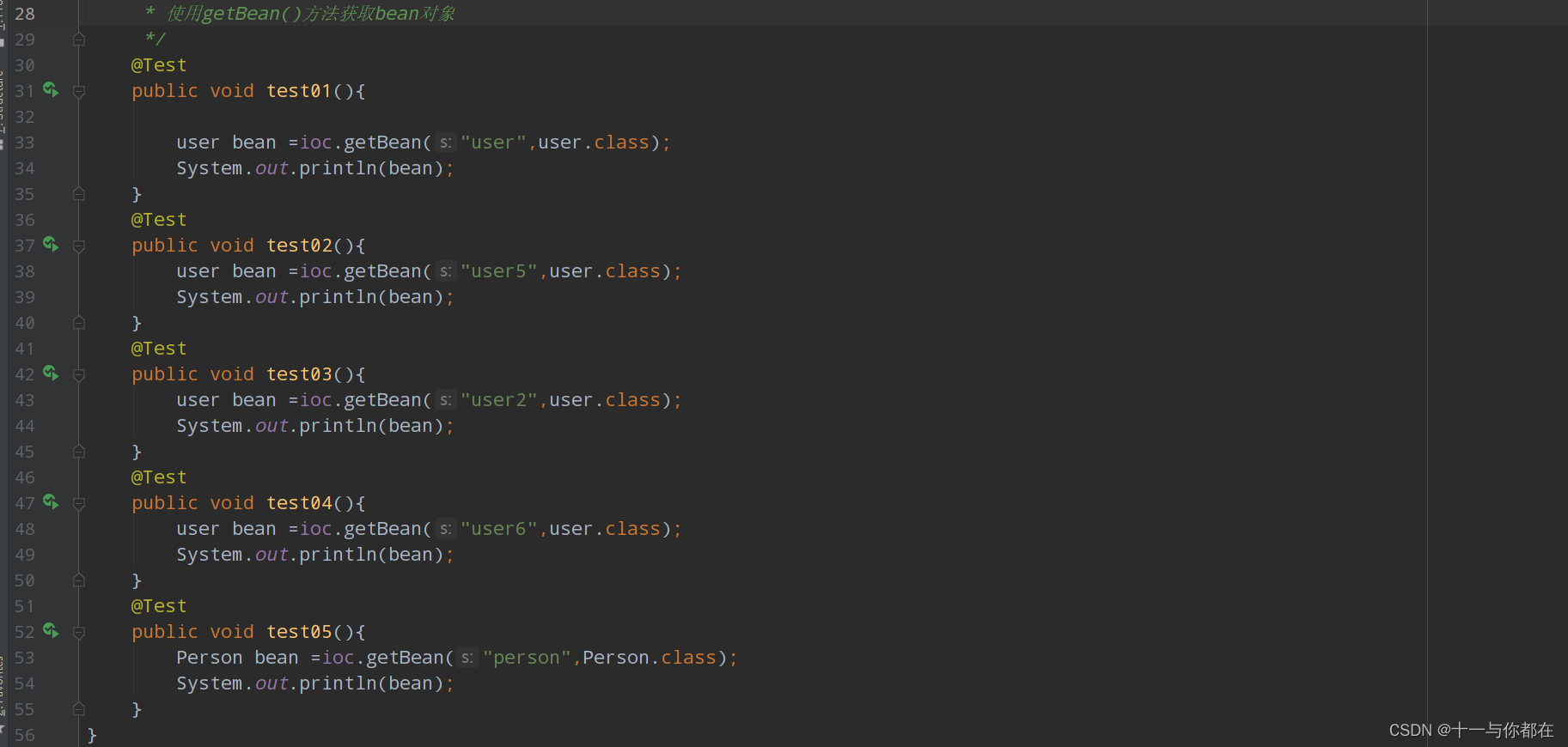This screenshot has width=1568, height=747.
Task: Click the Person type declaration on line 53
Action: point(210,658)
